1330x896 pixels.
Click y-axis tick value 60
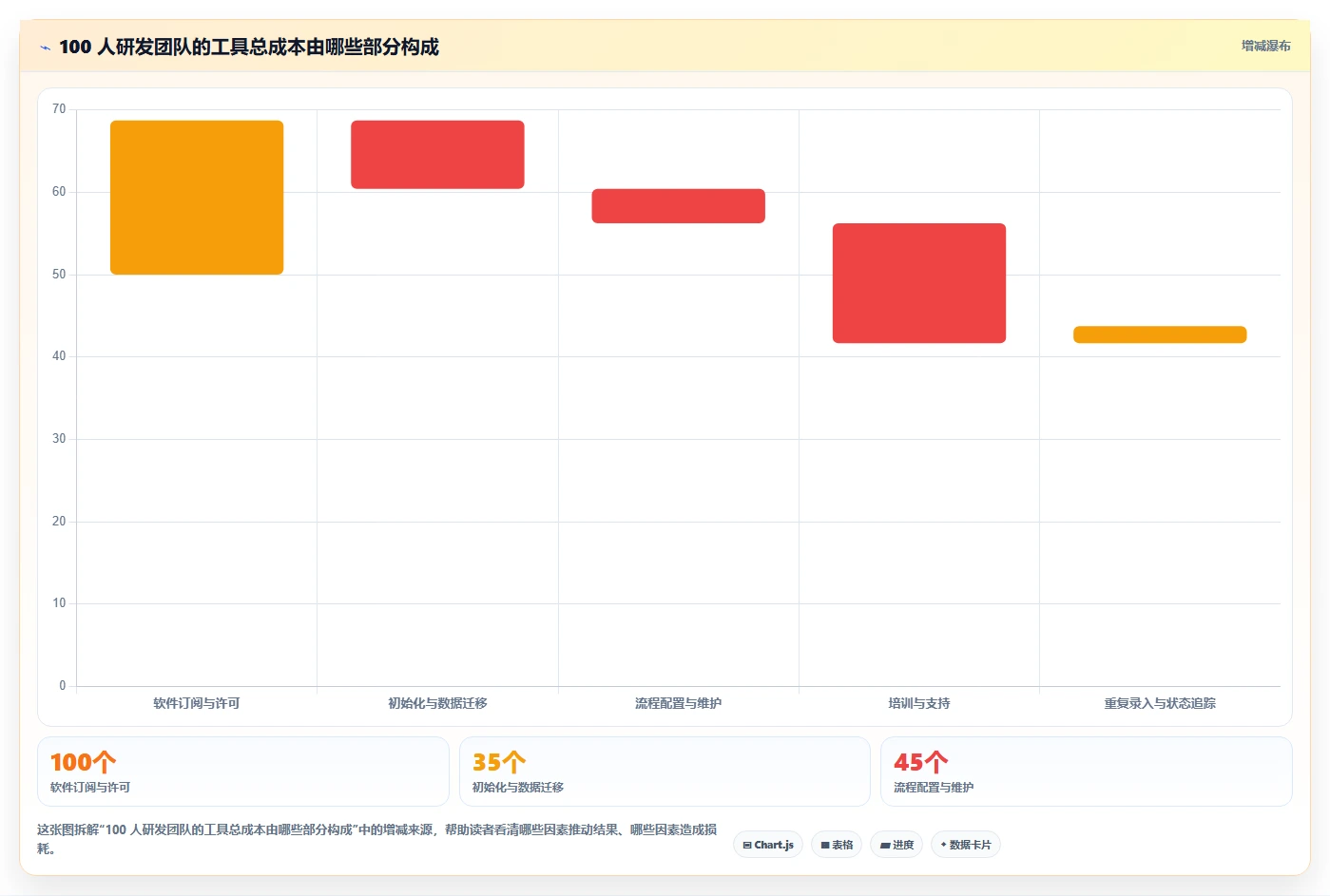coord(59,192)
